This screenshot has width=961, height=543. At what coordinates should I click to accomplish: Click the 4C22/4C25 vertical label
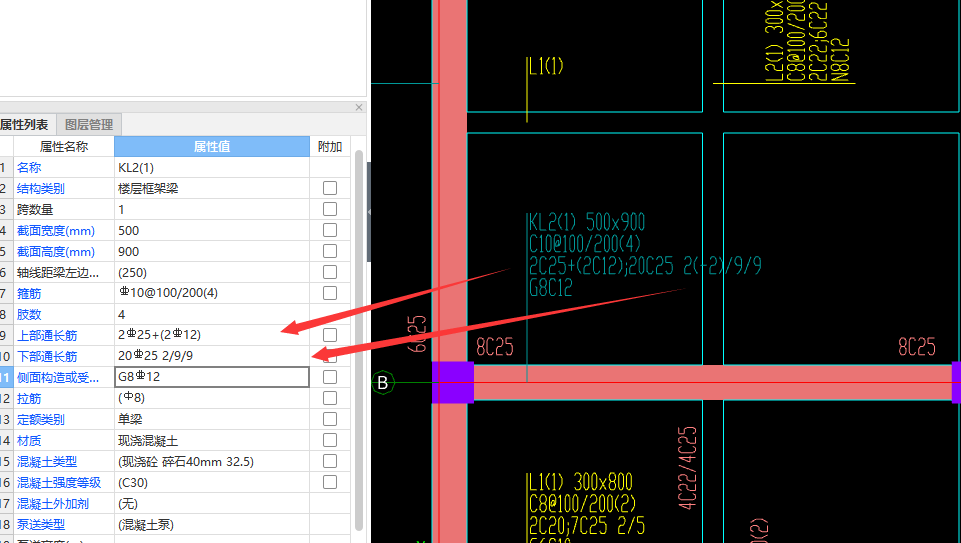688,468
